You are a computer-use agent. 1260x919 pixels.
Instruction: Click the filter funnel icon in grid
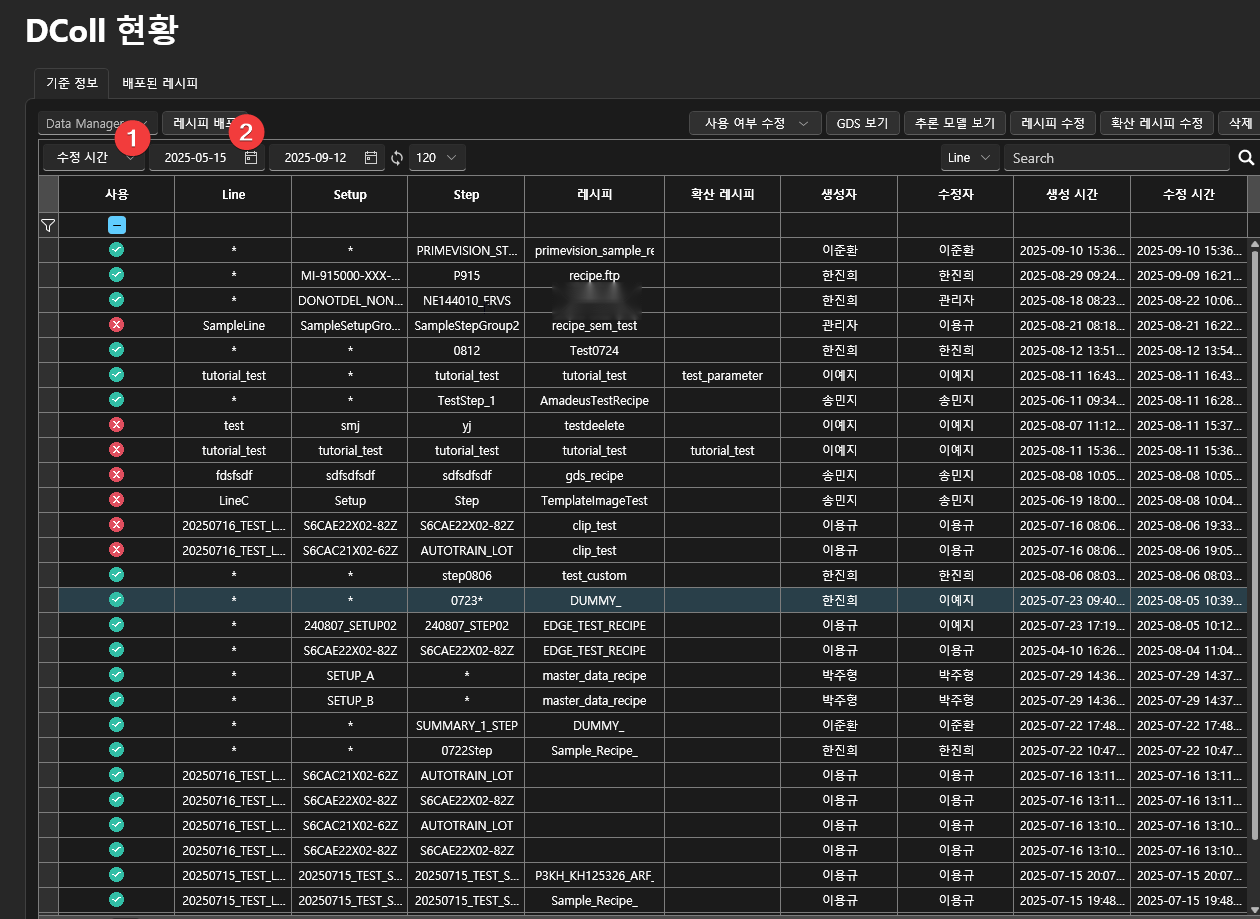(47, 226)
